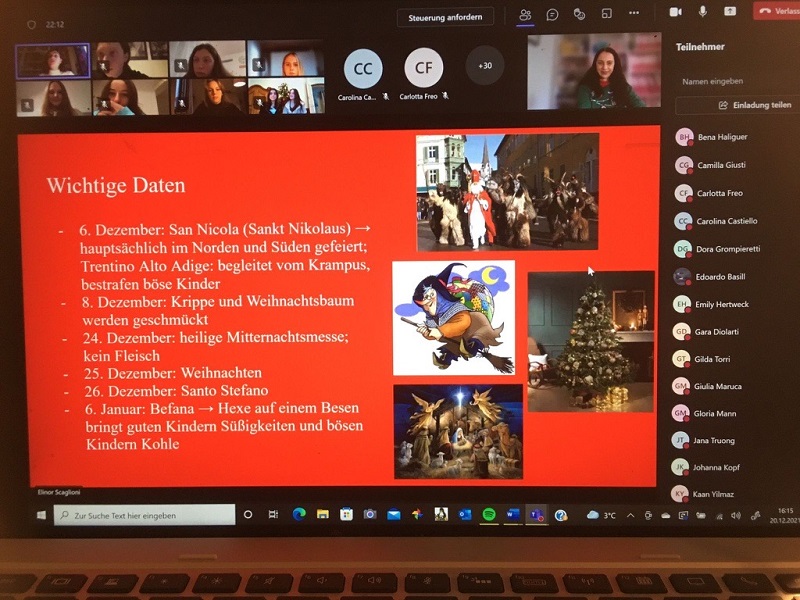The width and height of the screenshot is (800, 600).
Task: Expand hidden system tray icons chevron
Action: (x=630, y=515)
